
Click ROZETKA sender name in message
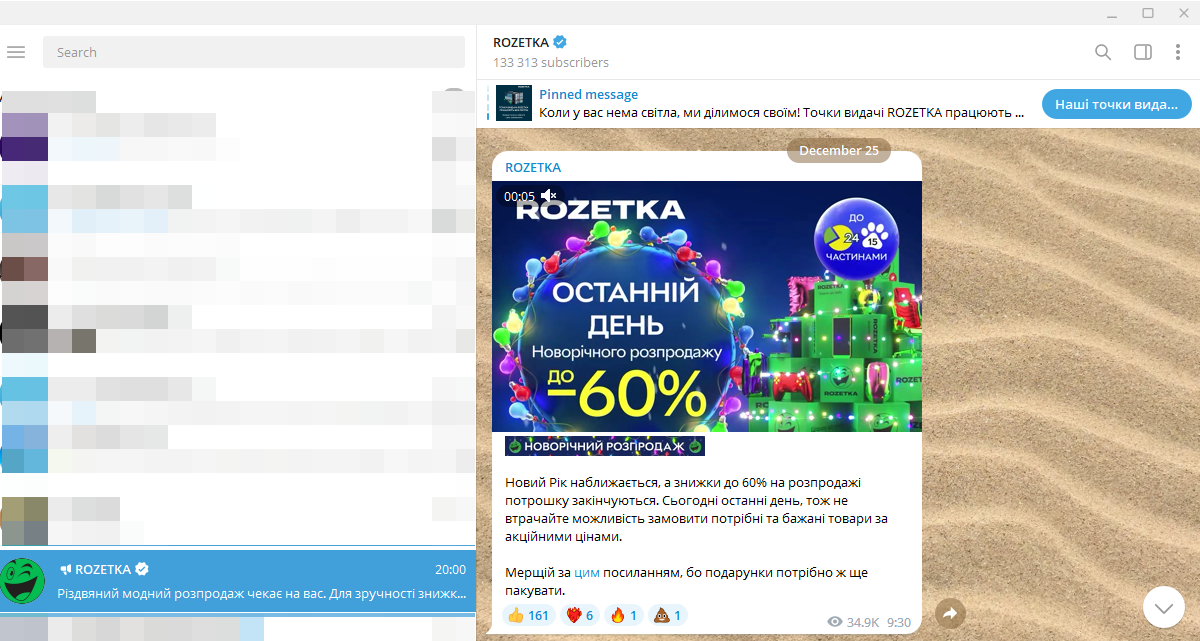coord(533,167)
